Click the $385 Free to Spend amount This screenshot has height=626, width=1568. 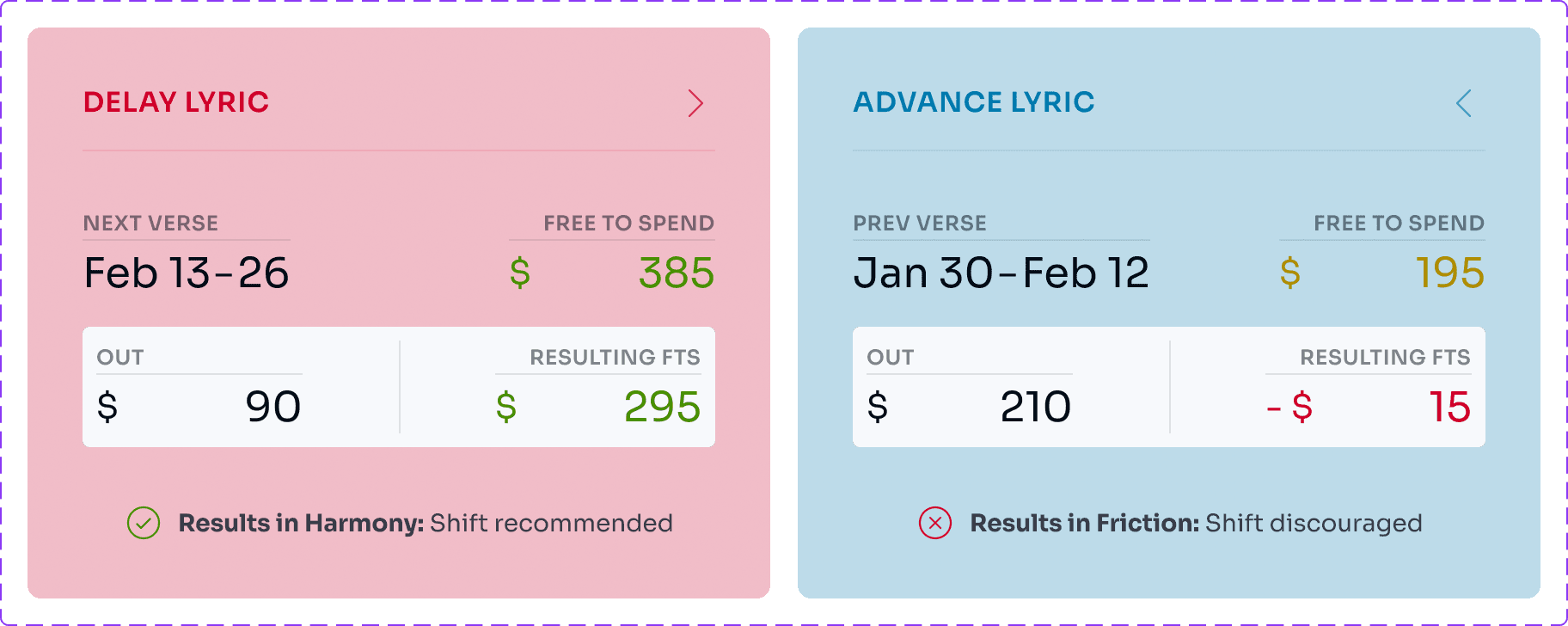tap(676, 273)
